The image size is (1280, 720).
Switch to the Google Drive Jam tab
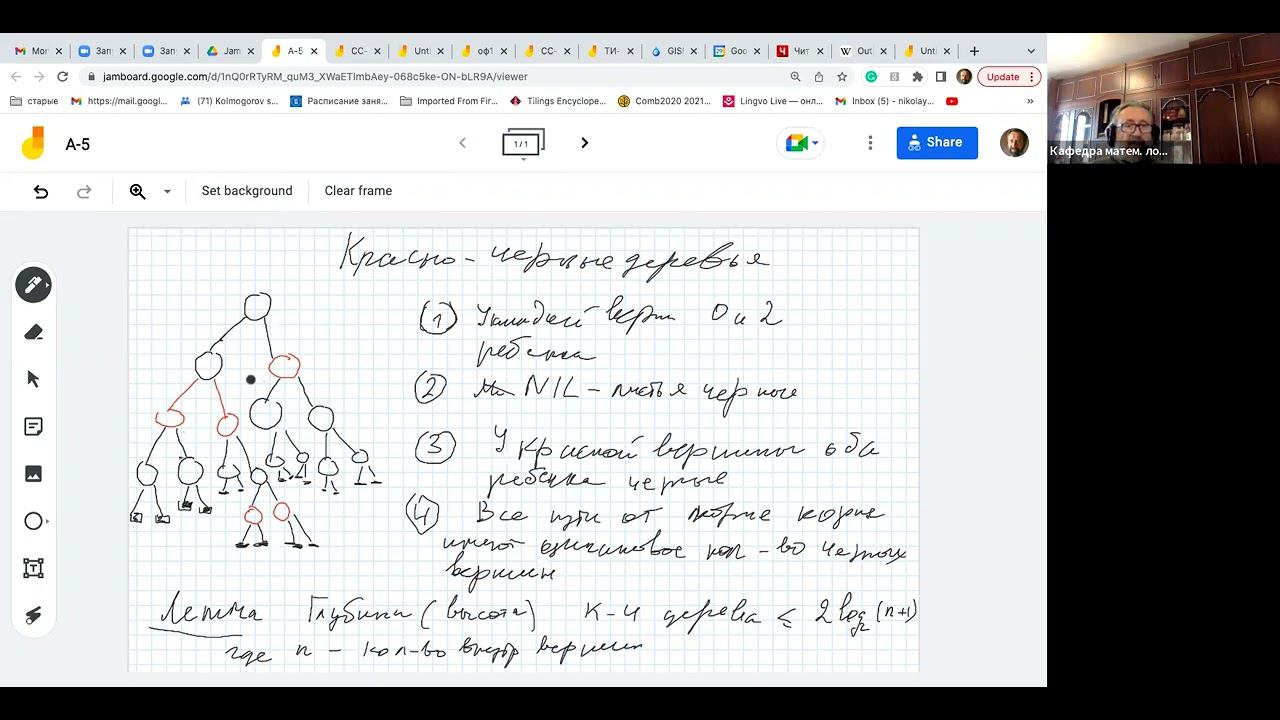pyautogui.click(x=228, y=51)
